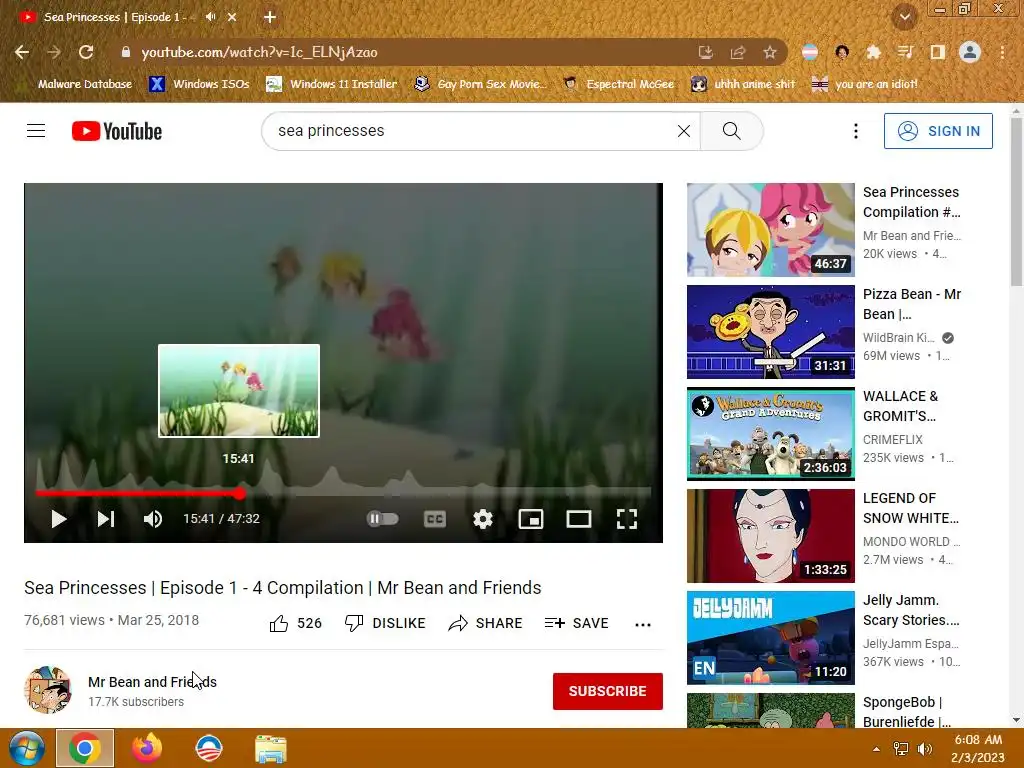Screen dimensions: 1024x768
Task: Go to the YouTube home logo
Action: coord(117,131)
